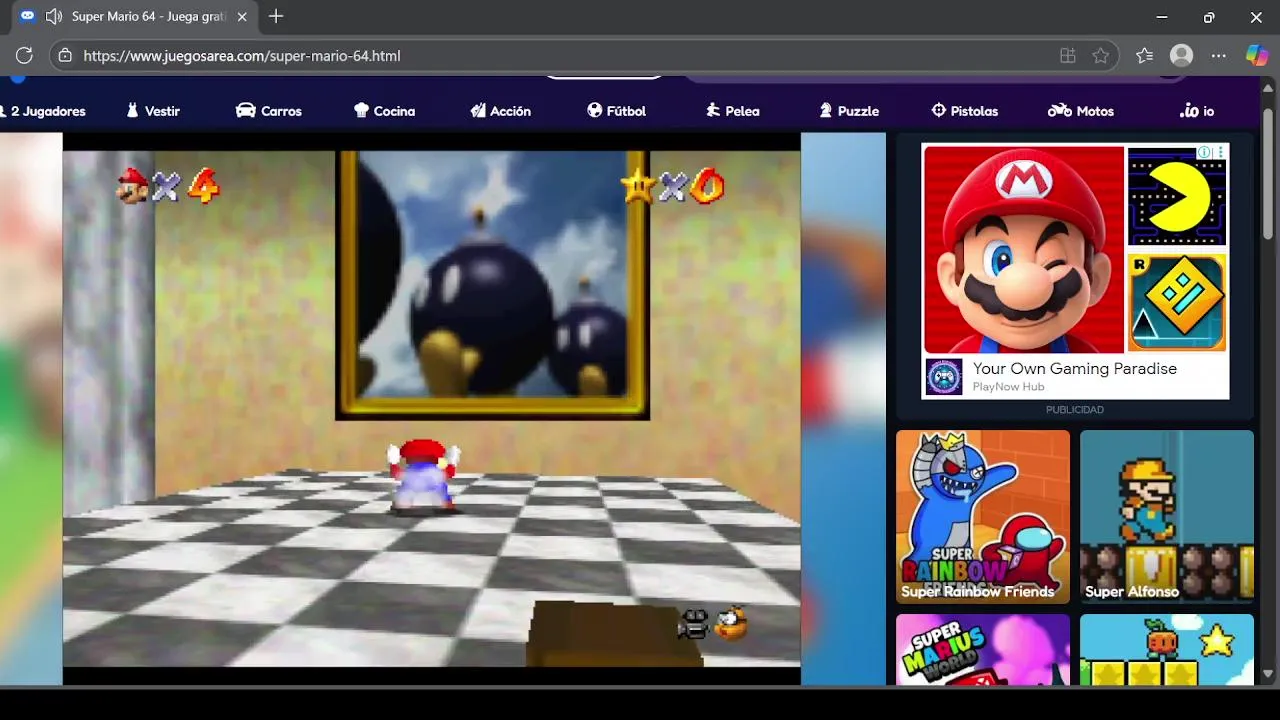Image resolution: width=1280 pixels, height=720 pixels.
Task: Click the Carros car icon
Action: pyautogui.click(x=245, y=110)
